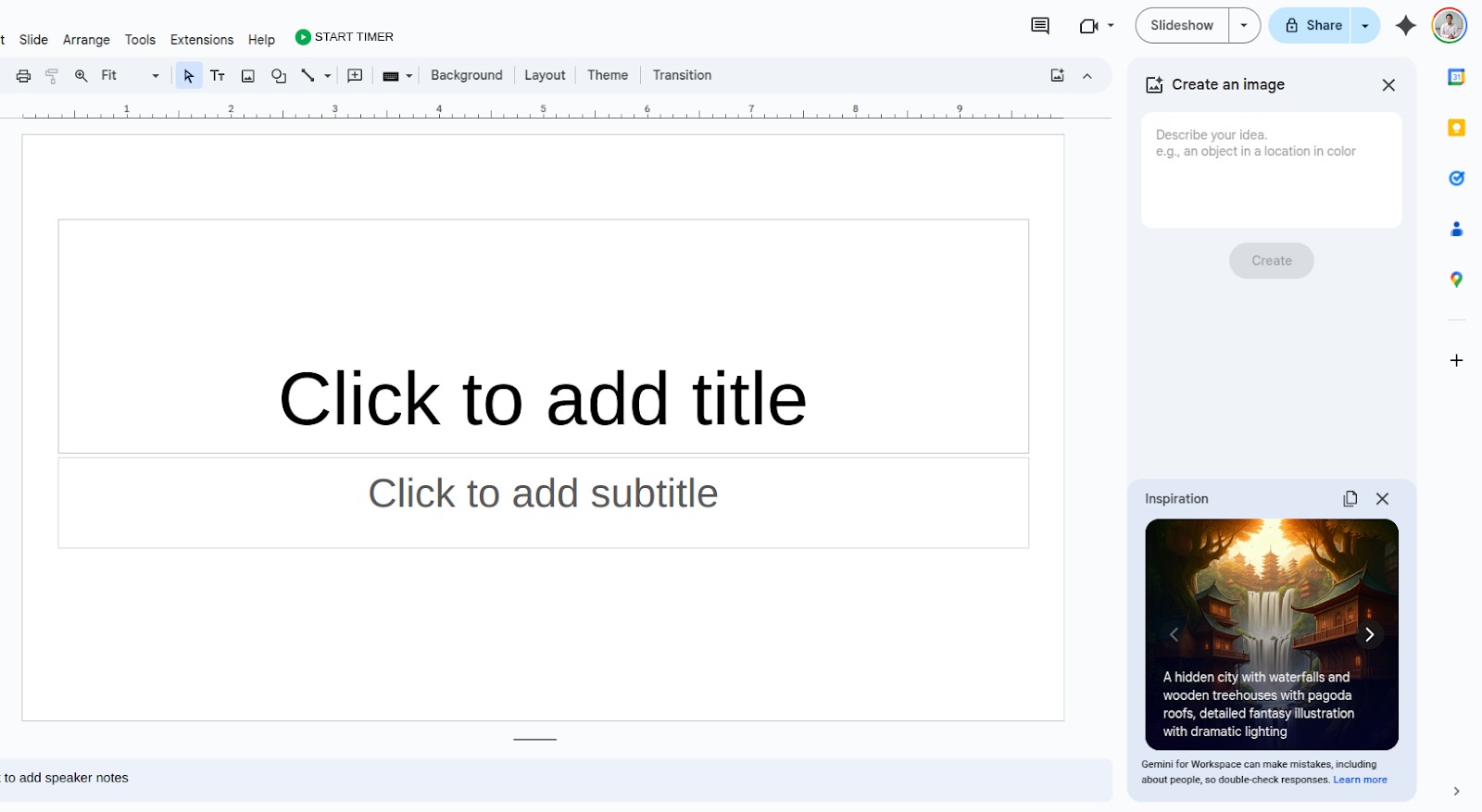Show the previous inspiration image

[1174, 634]
